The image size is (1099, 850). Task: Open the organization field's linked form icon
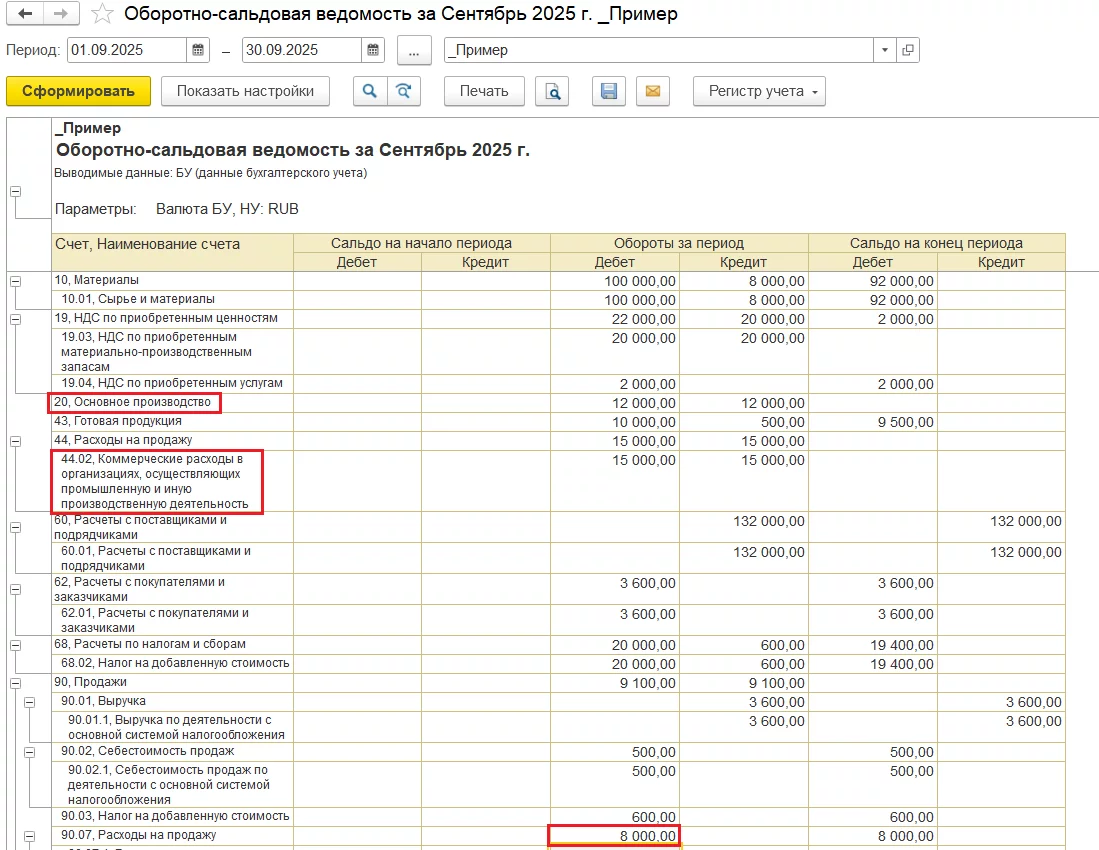tap(907, 50)
